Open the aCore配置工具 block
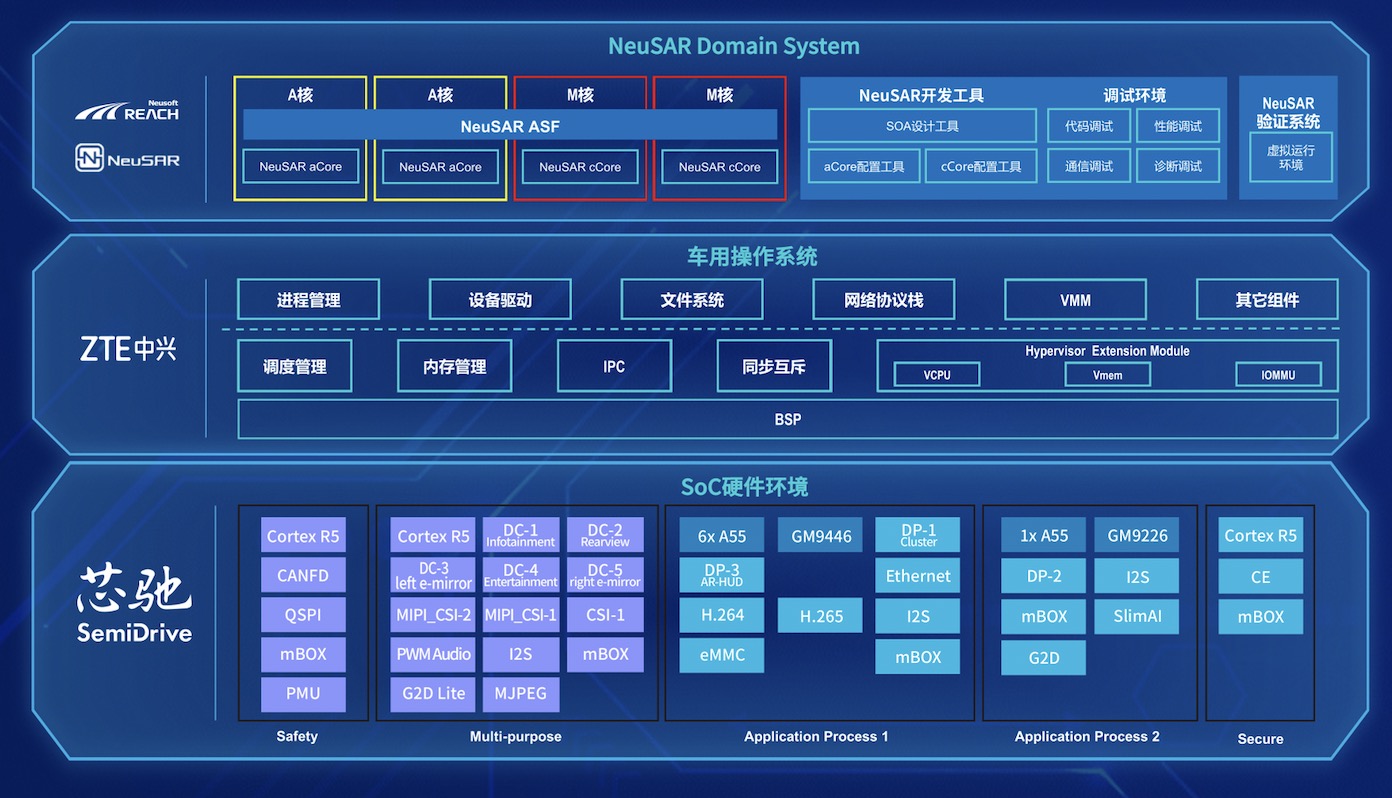The image size is (1392, 798). [x=863, y=166]
